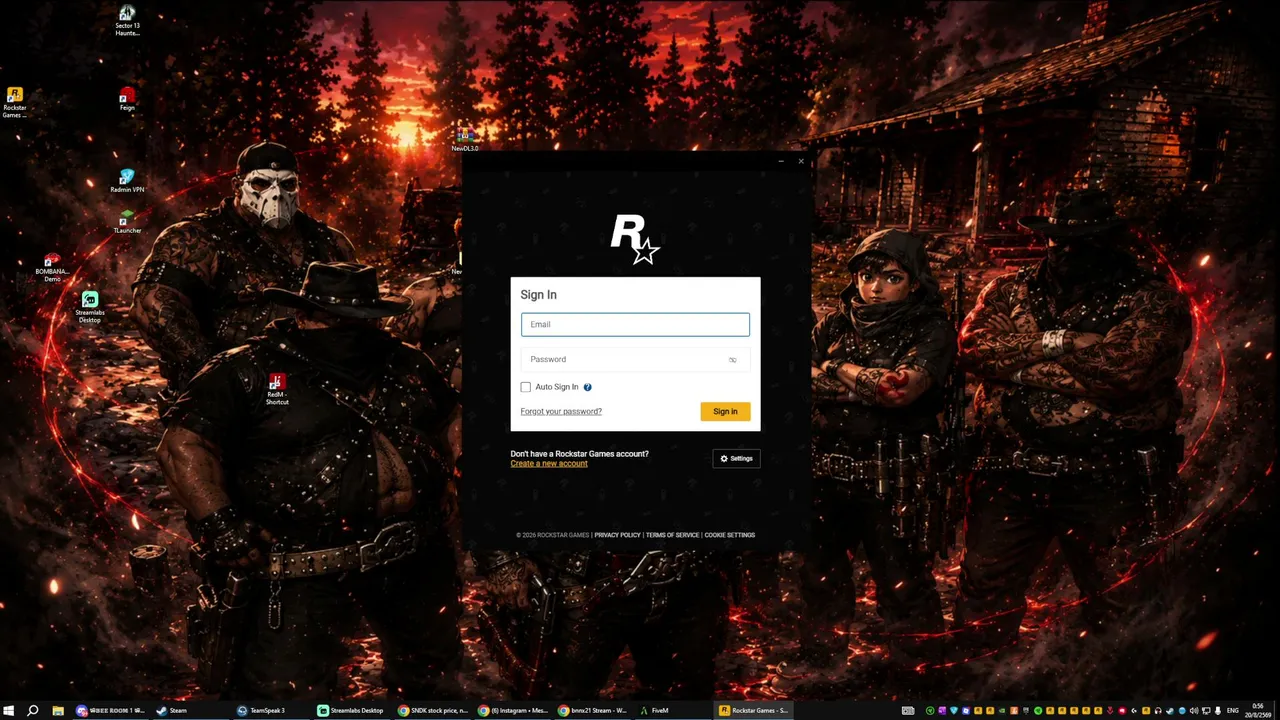The width and height of the screenshot is (1280, 720).
Task: Open Windows taskbar search
Action: (x=33, y=711)
